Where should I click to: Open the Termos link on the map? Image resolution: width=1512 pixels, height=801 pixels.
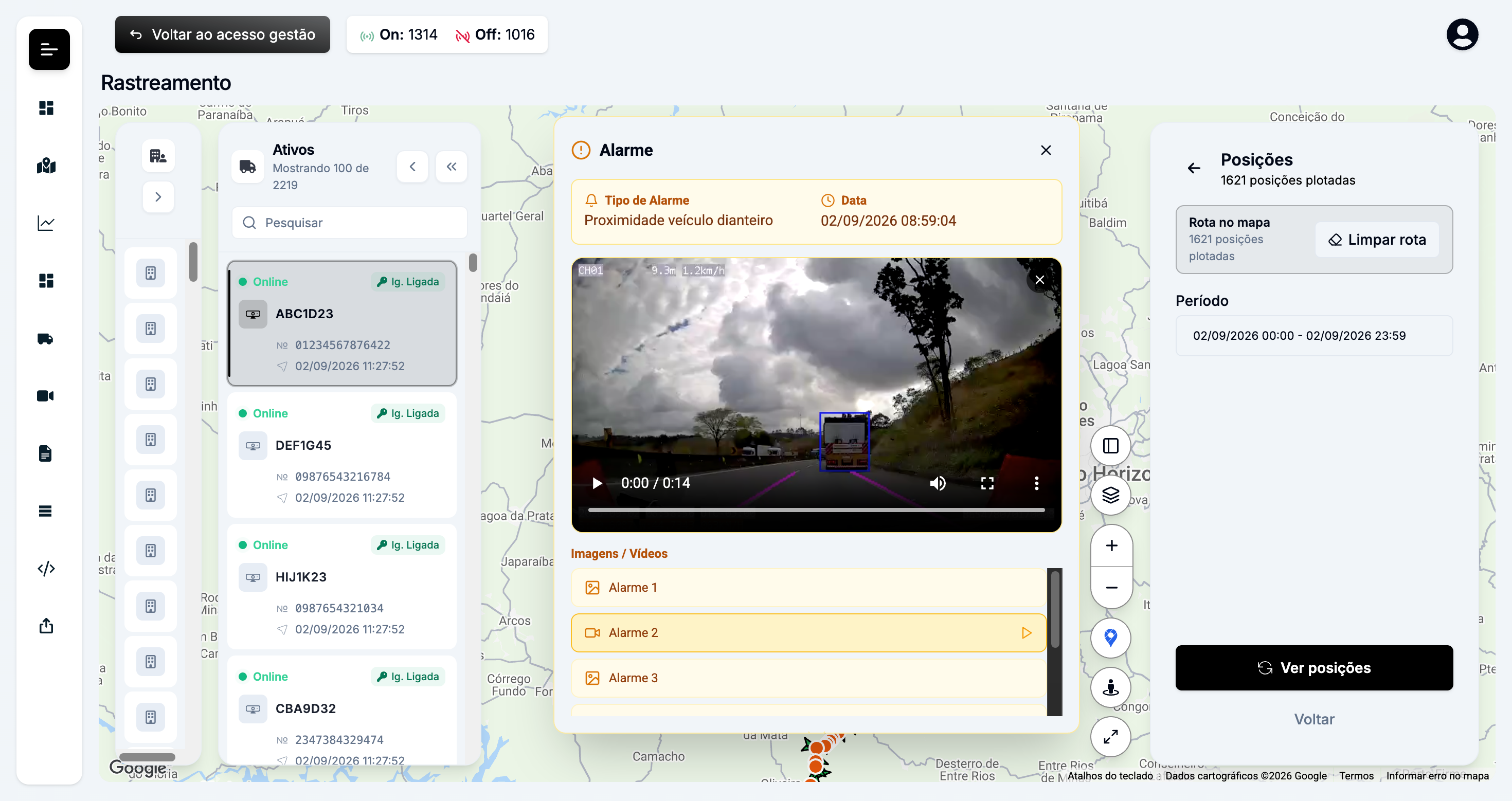coord(1356,776)
